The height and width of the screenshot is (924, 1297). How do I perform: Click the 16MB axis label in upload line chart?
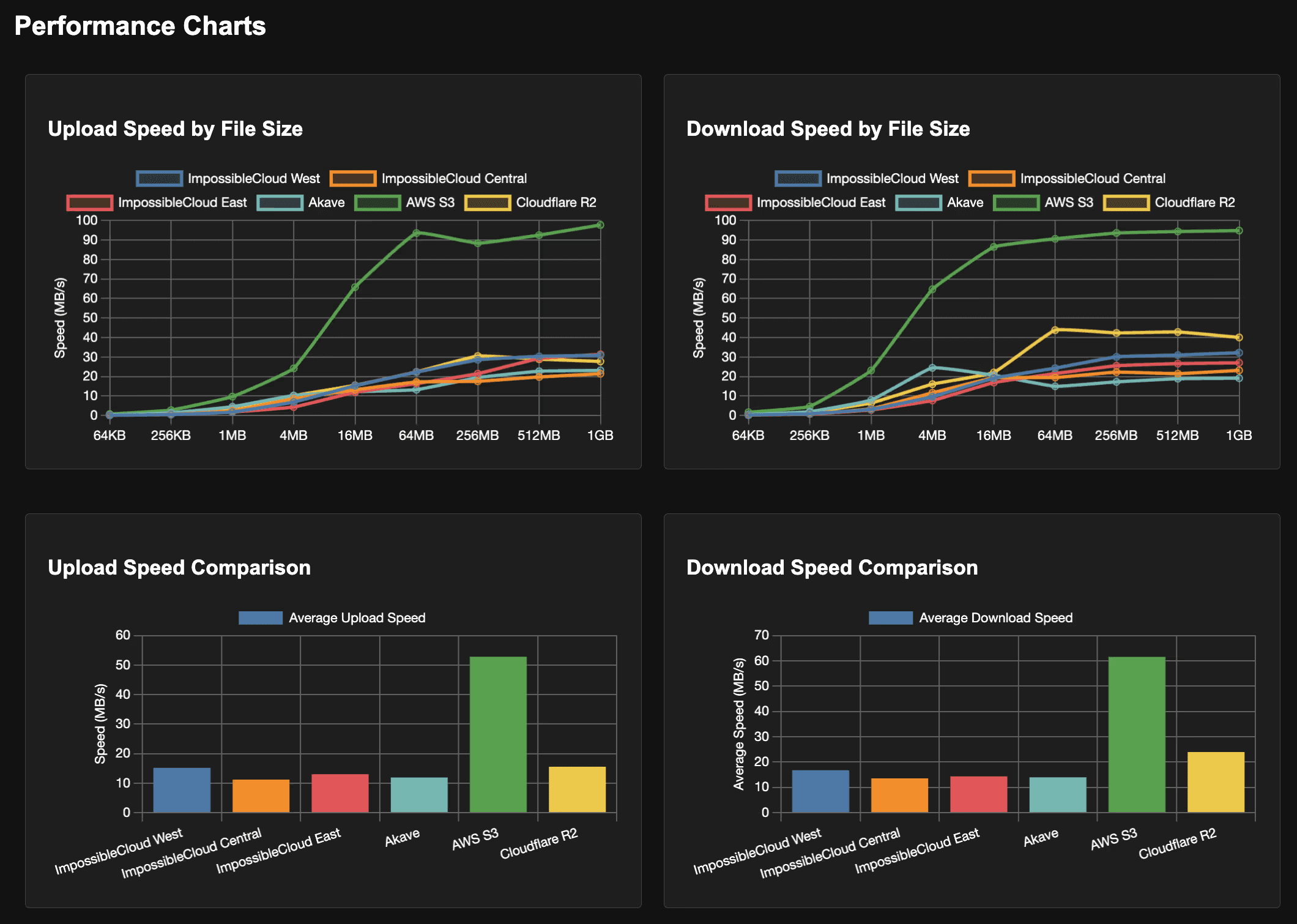355,436
